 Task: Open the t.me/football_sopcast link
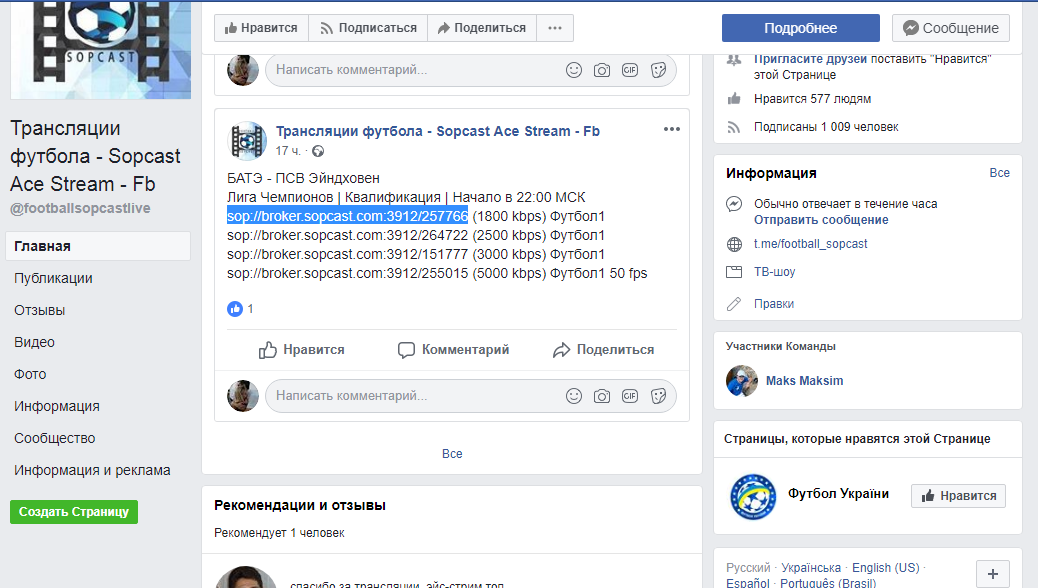pyautogui.click(x=810, y=244)
